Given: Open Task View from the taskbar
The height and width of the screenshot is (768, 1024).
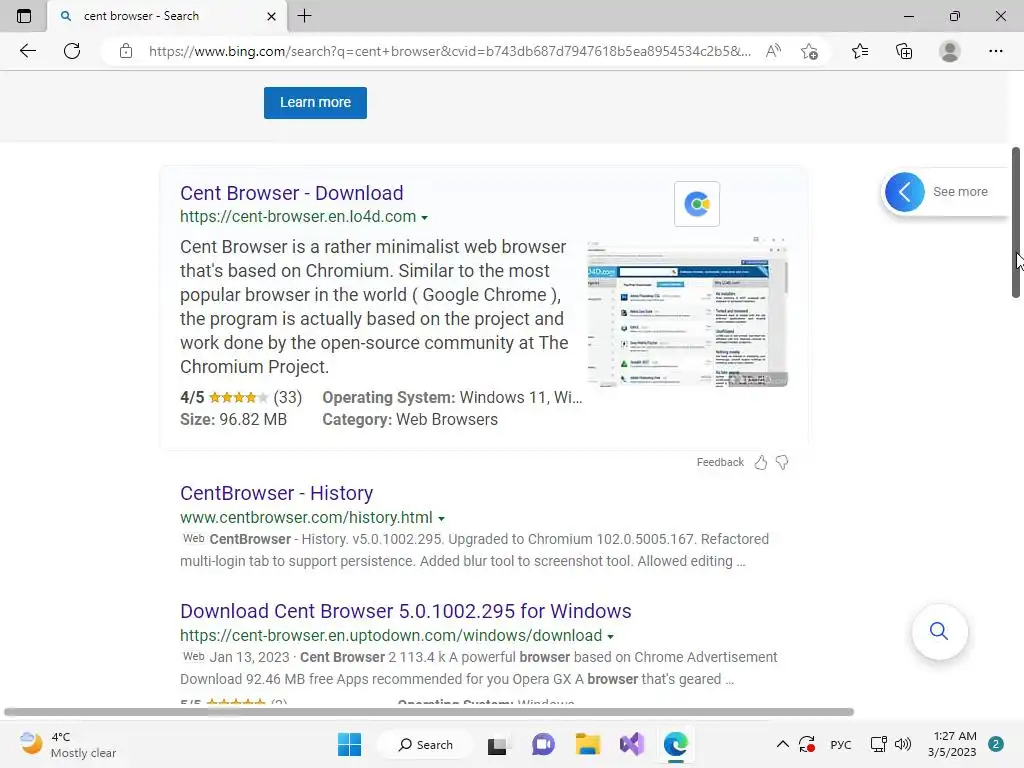Looking at the screenshot, I should coord(498,744).
